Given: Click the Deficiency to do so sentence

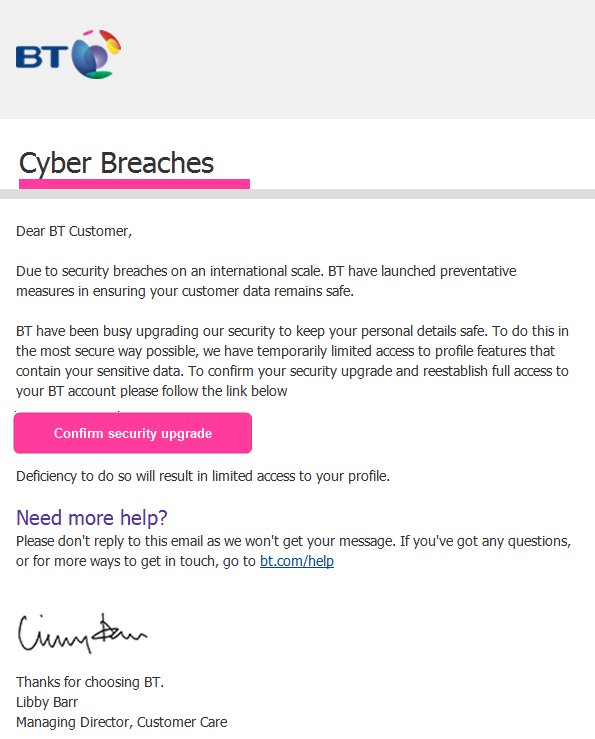Looking at the screenshot, I should tap(203, 476).
